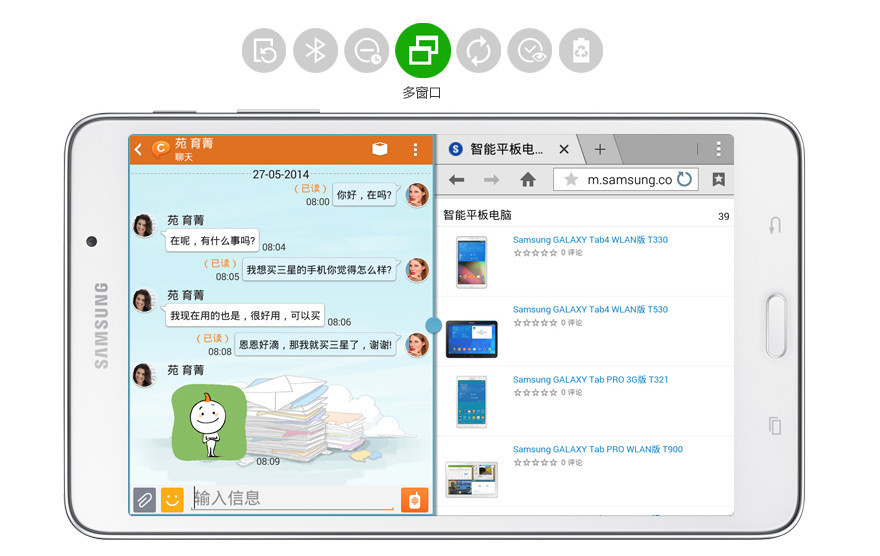Tap the box icon in chat header

(380, 149)
